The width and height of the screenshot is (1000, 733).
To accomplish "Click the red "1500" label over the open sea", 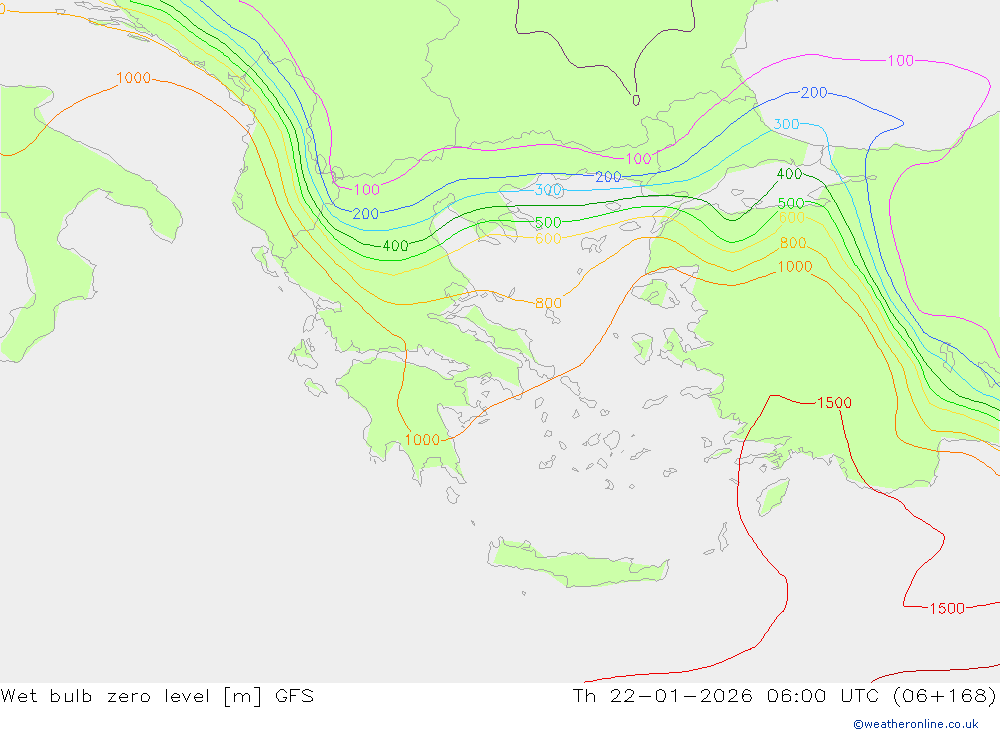I will coord(947,609).
